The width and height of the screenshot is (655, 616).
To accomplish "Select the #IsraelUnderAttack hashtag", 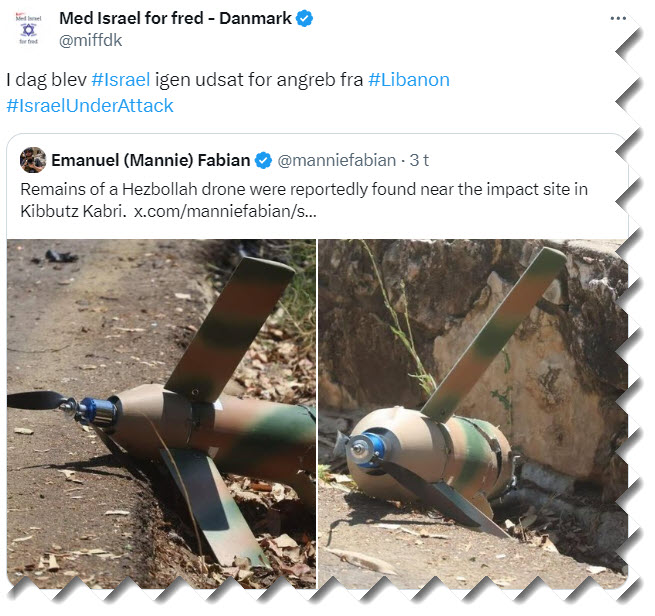I will click(x=90, y=105).
